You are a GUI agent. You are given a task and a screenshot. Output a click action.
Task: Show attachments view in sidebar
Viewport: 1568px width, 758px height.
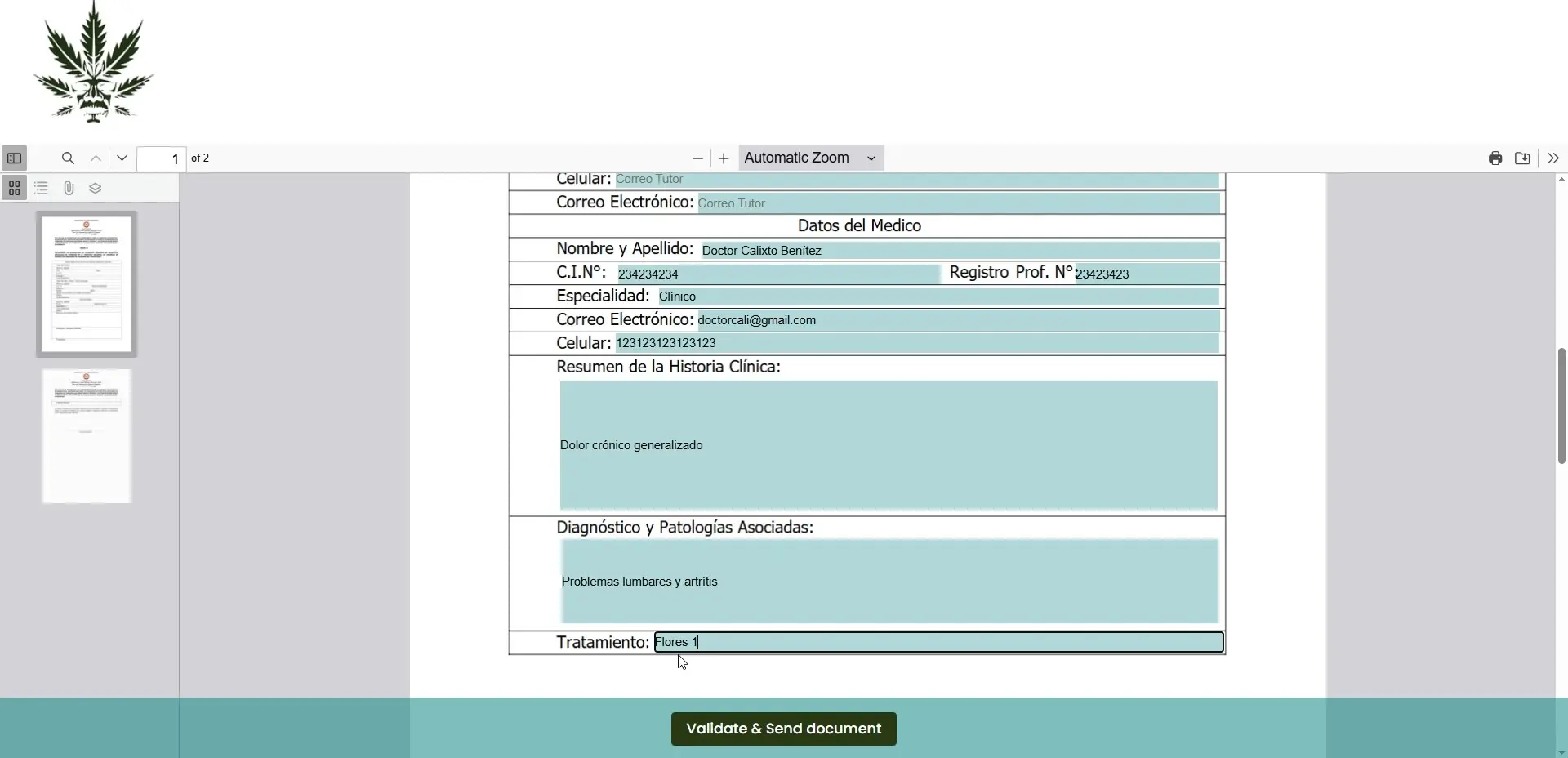tap(69, 189)
